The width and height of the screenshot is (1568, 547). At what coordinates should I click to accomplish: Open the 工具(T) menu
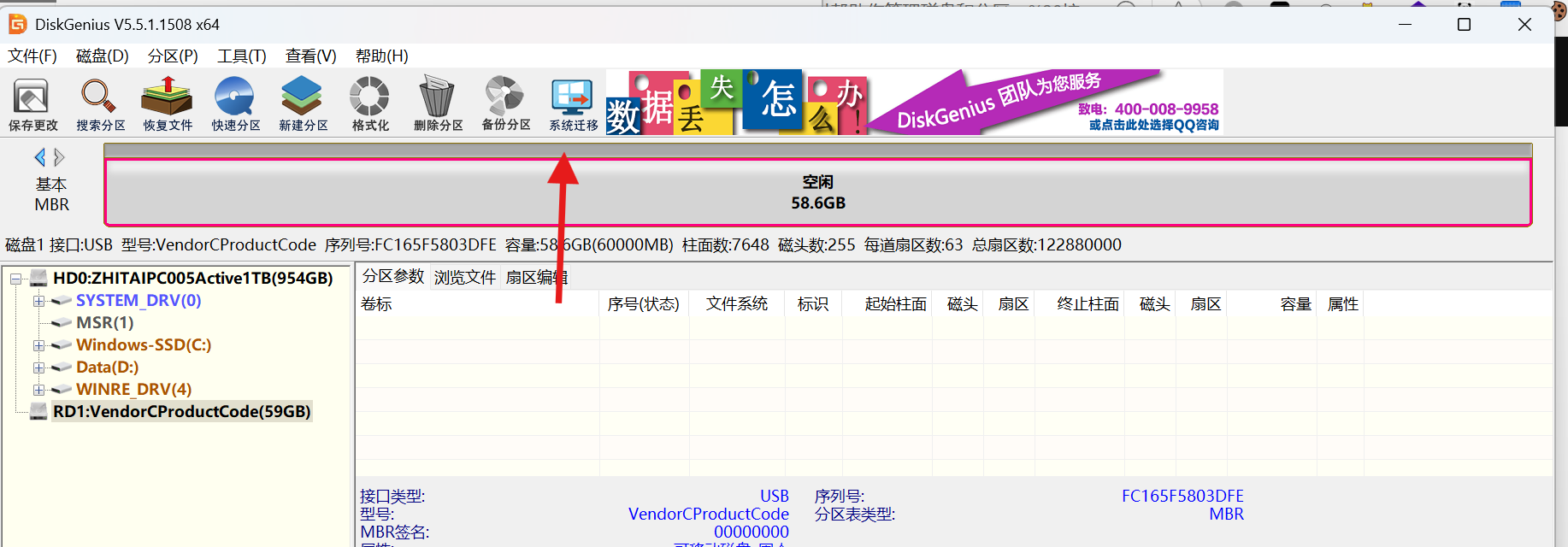pos(242,56)
